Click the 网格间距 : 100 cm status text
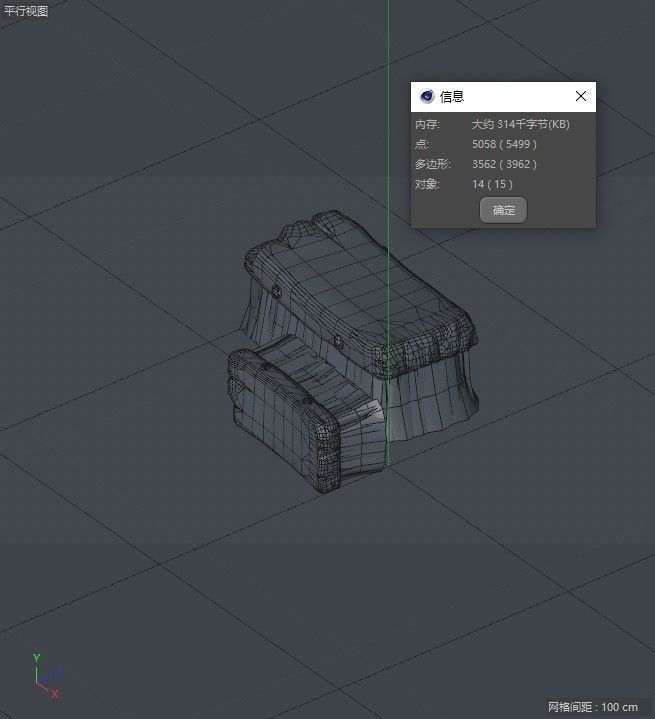 pyautogui.click(x=593, y=707)
